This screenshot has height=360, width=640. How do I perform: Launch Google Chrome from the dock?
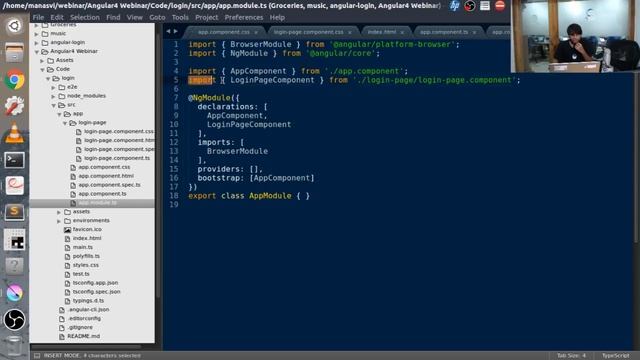tap(14, 80)
